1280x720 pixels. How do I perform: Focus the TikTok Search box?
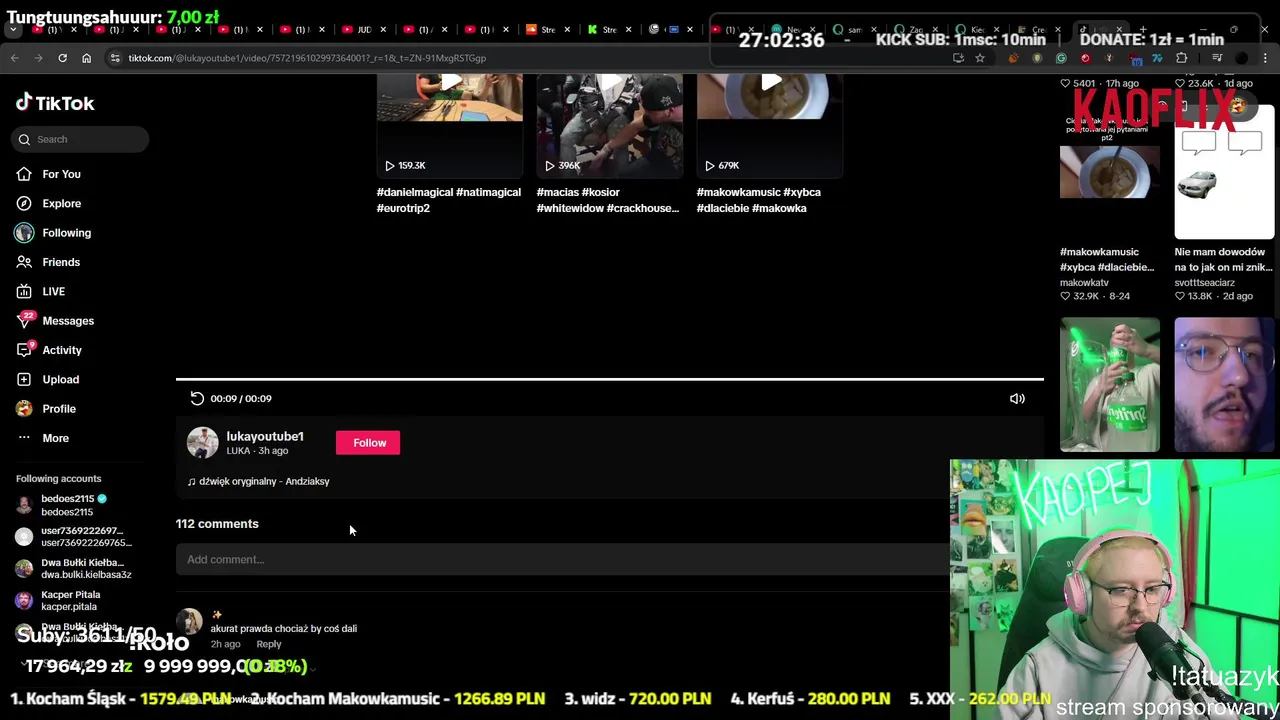81,139
